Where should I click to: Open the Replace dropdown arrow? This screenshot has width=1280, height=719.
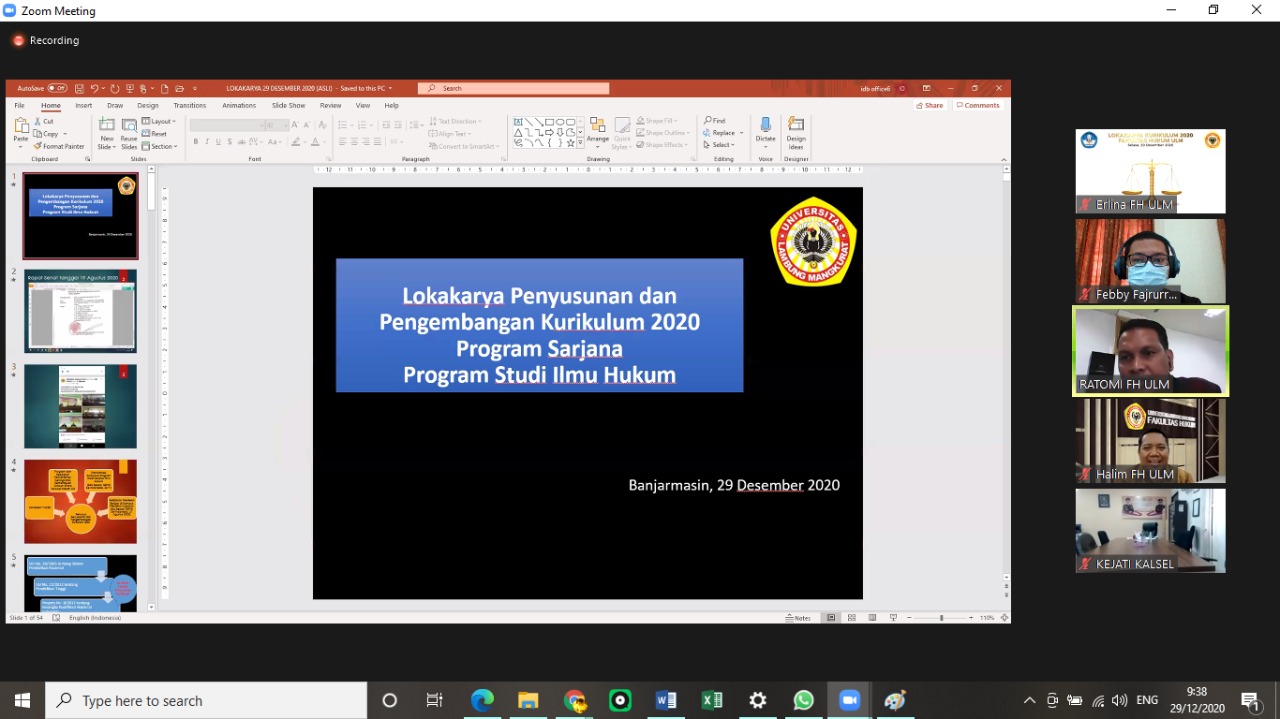click(743, 133)
